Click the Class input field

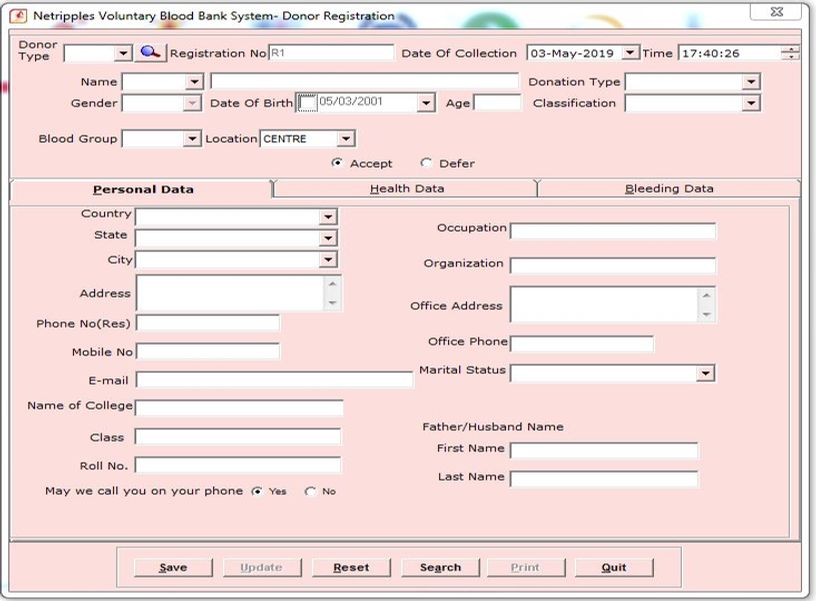pyautogui.click(x=238, y=437)
